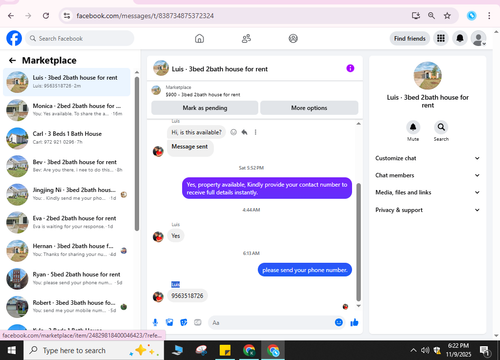Open Jingjing Ni 3bed 2bath conversation

pos(67,194)
